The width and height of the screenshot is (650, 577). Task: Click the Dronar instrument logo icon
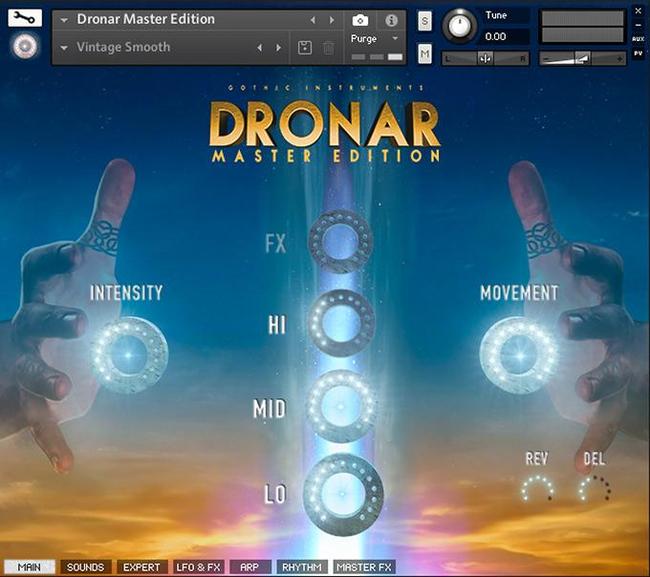pos(25,46)
